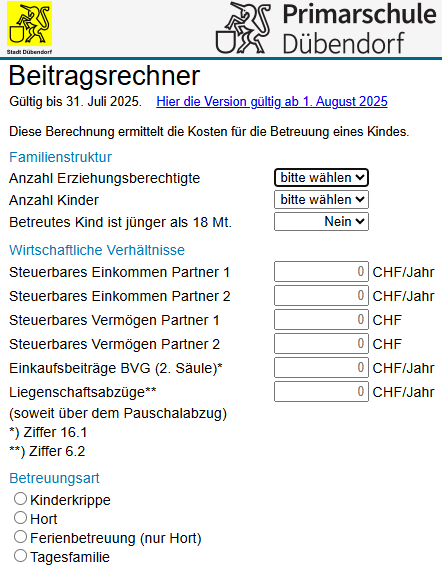Click the Steuerbares Vermögen Partner 1 field
This screenshot has width=442, height=582.
point(321,320)
